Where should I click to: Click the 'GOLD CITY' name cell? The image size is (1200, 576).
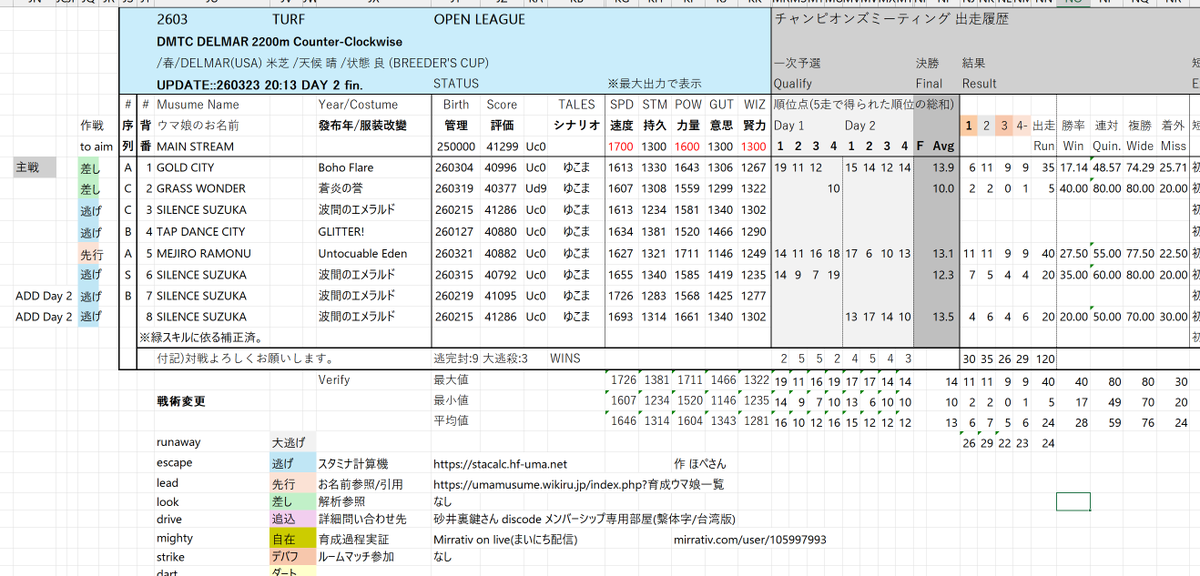point(185,168)
